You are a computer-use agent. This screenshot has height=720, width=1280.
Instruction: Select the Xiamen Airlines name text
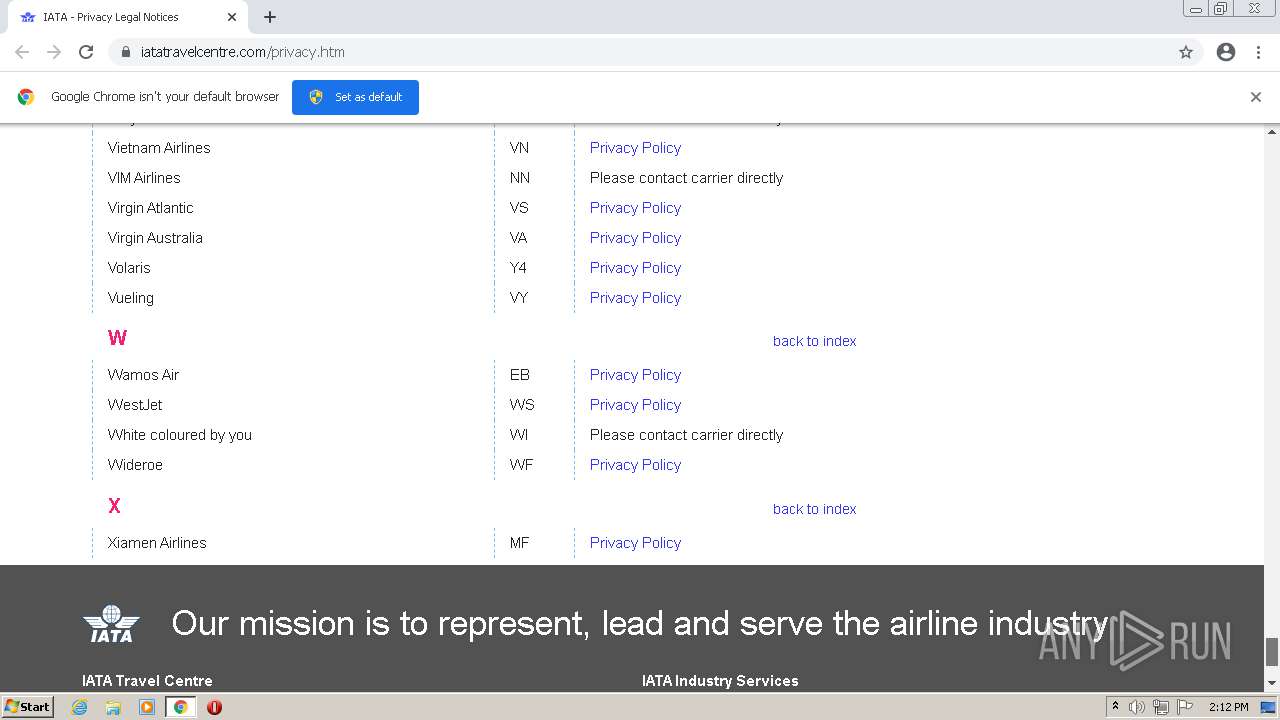pyautogui.click(x=157, y=543)
